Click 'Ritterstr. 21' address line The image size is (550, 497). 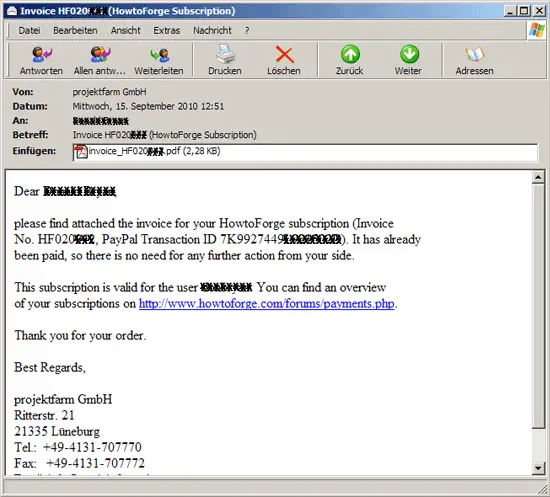tap(44, 416)
